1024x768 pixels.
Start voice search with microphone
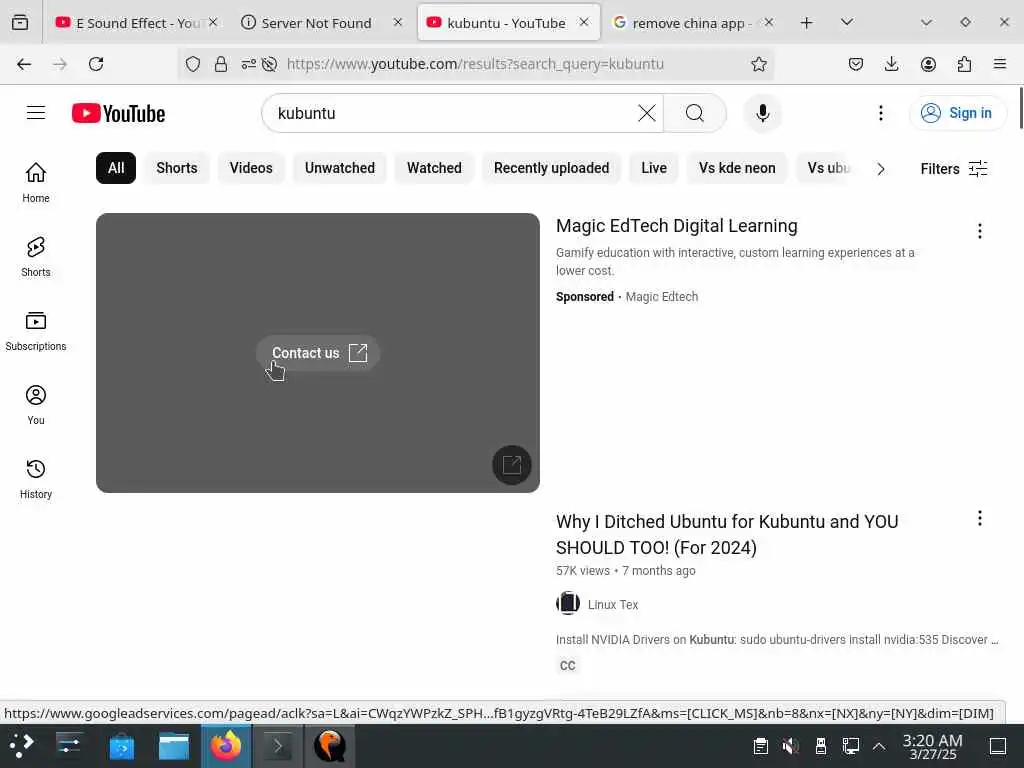[762, 113]
